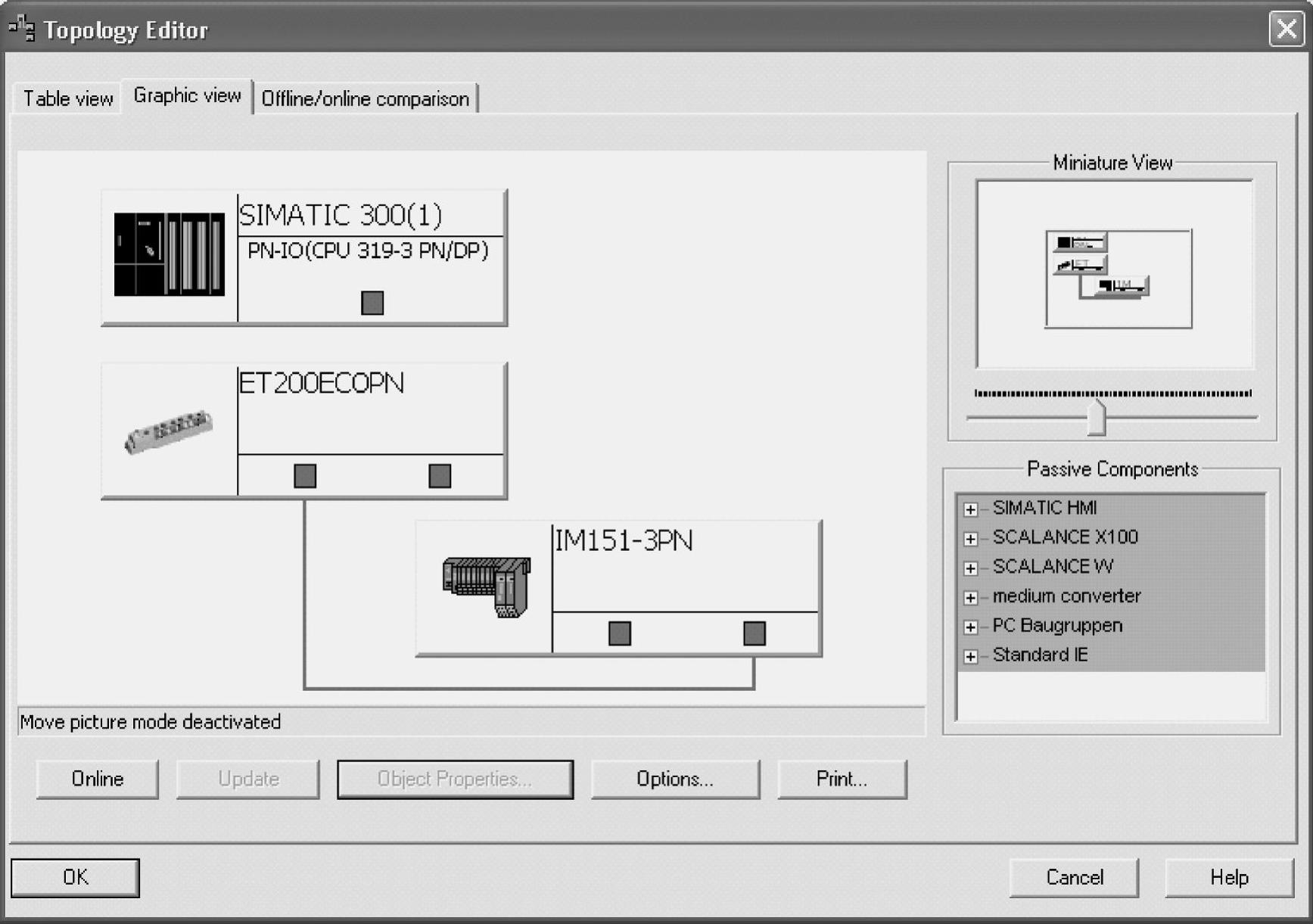Click the Miniature View zoom slider handle

pyautogui.click(x=1097, y=417)
